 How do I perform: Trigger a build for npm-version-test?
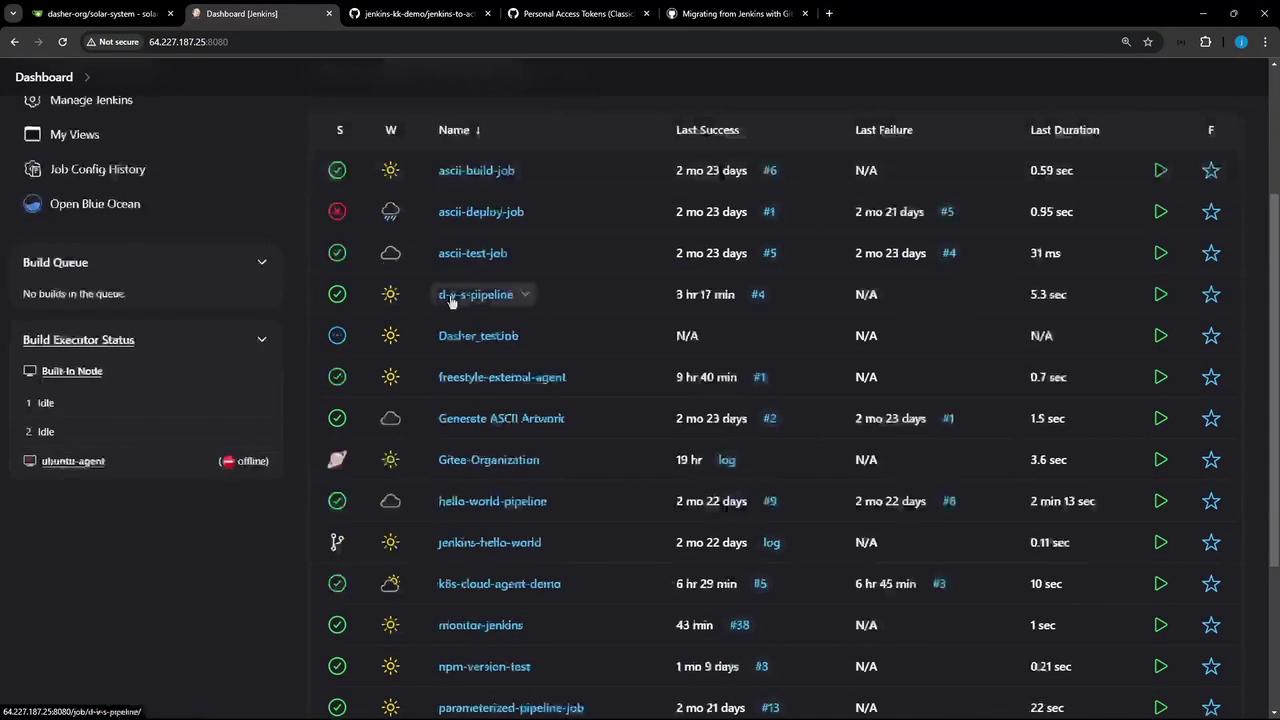pos(1160,667)
